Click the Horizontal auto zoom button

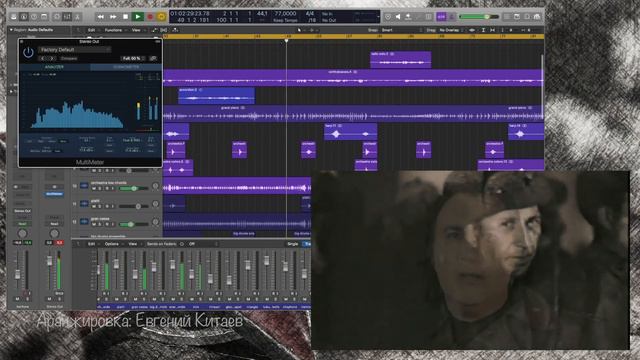[x=493, y=30]
